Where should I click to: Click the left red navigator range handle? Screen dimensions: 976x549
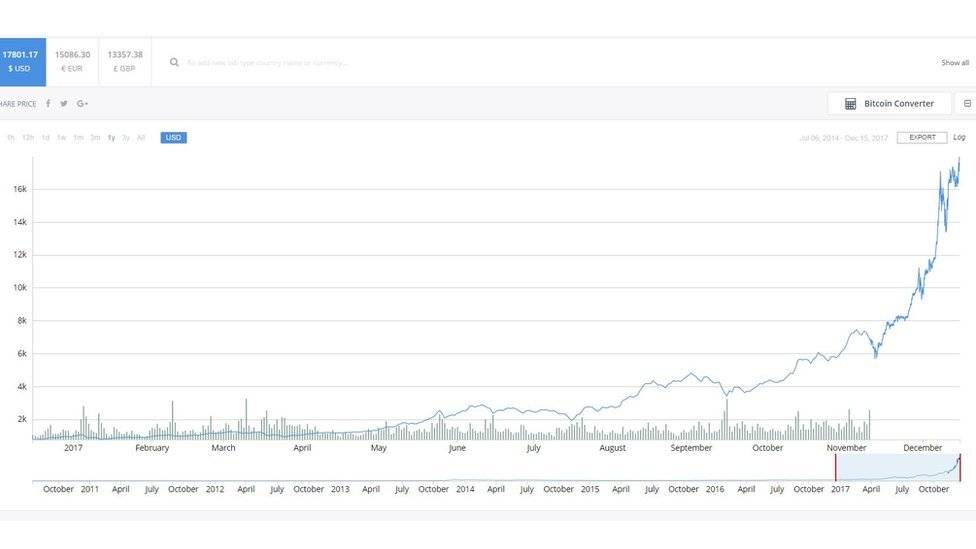pyautogui.click(x=835, y=467)
